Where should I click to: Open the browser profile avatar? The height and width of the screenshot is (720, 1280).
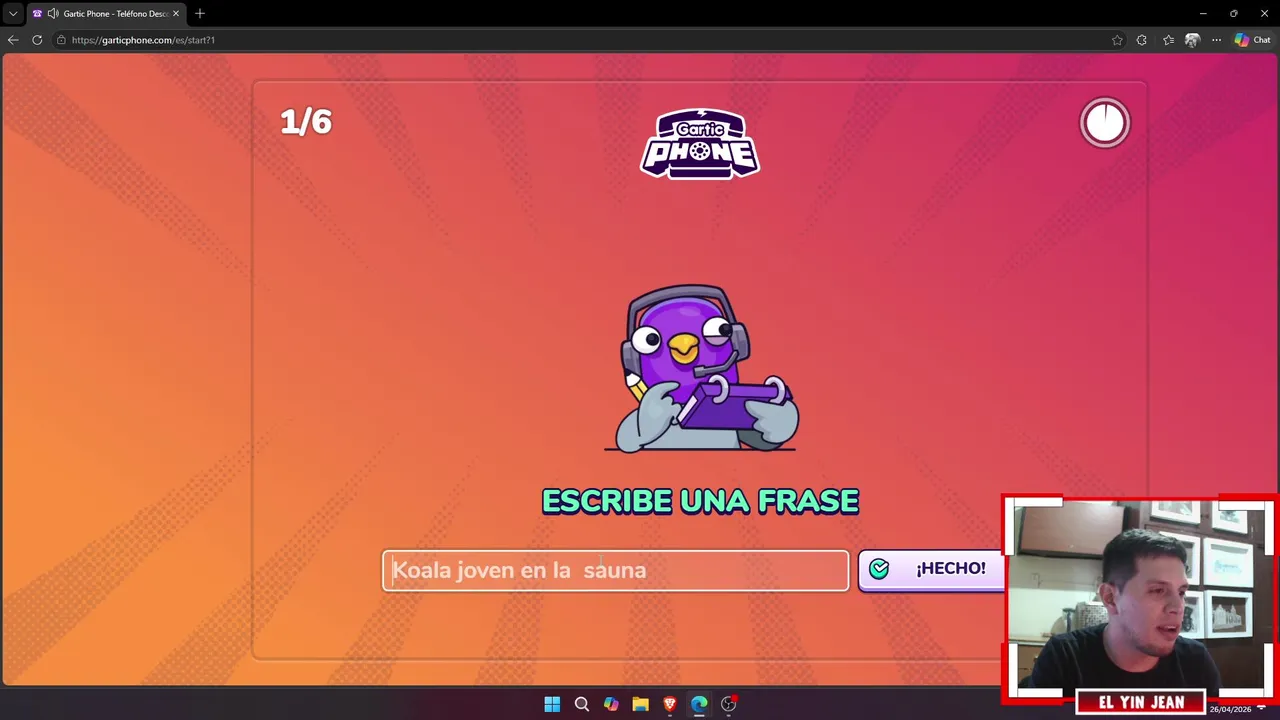(x=1192, y=40)
